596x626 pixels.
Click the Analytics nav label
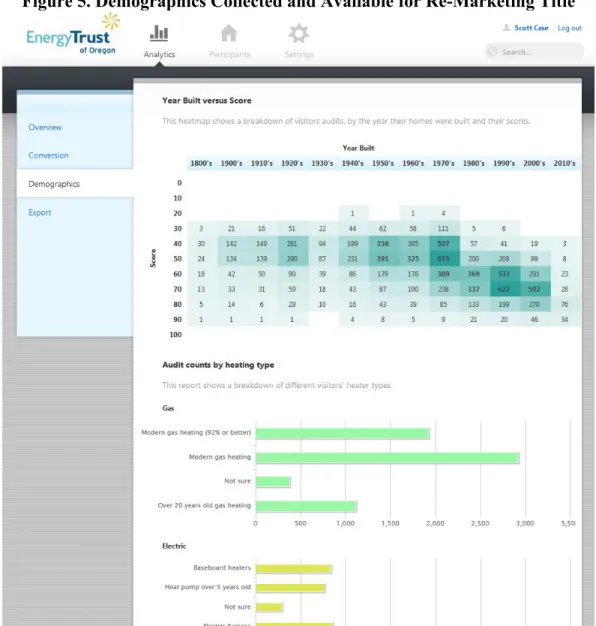159,54
